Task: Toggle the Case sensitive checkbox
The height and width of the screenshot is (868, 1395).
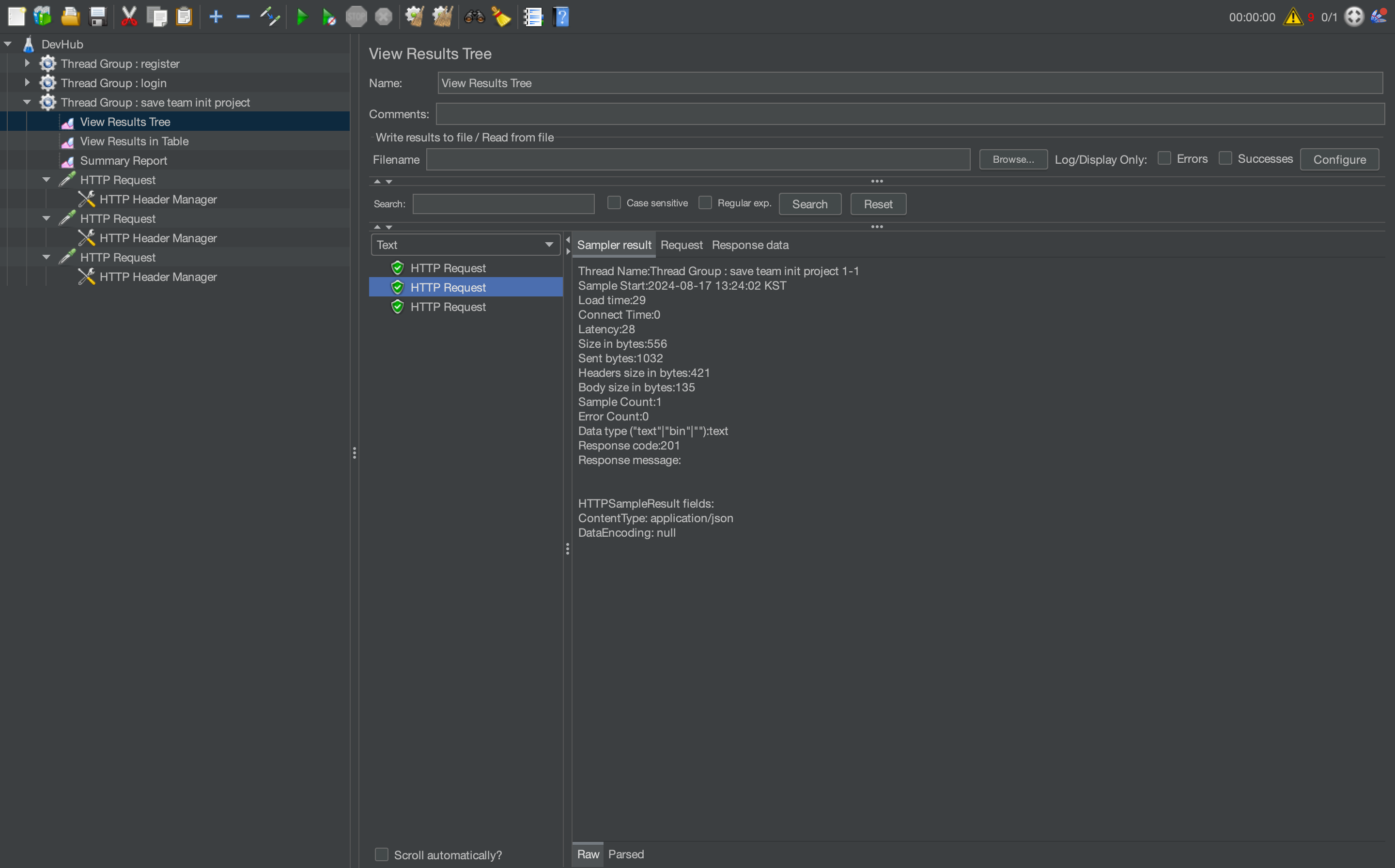Action: tap(614, 202)
